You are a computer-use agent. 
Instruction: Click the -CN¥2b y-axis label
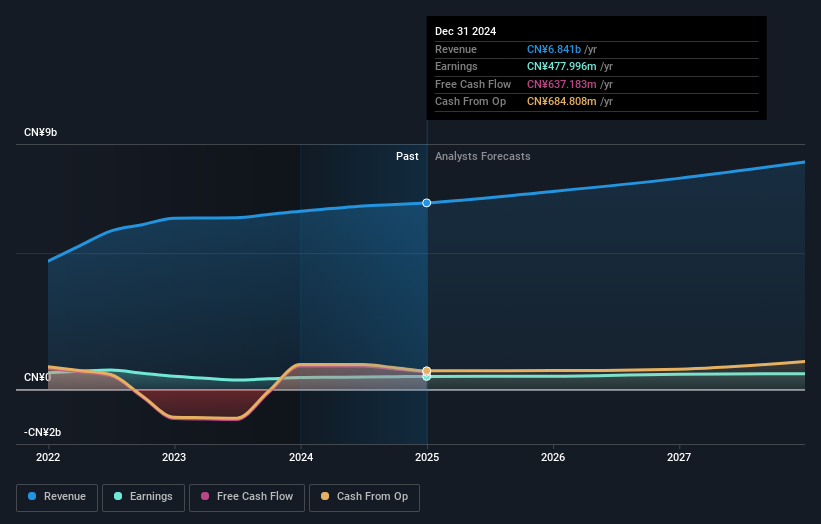pos(42,432)
